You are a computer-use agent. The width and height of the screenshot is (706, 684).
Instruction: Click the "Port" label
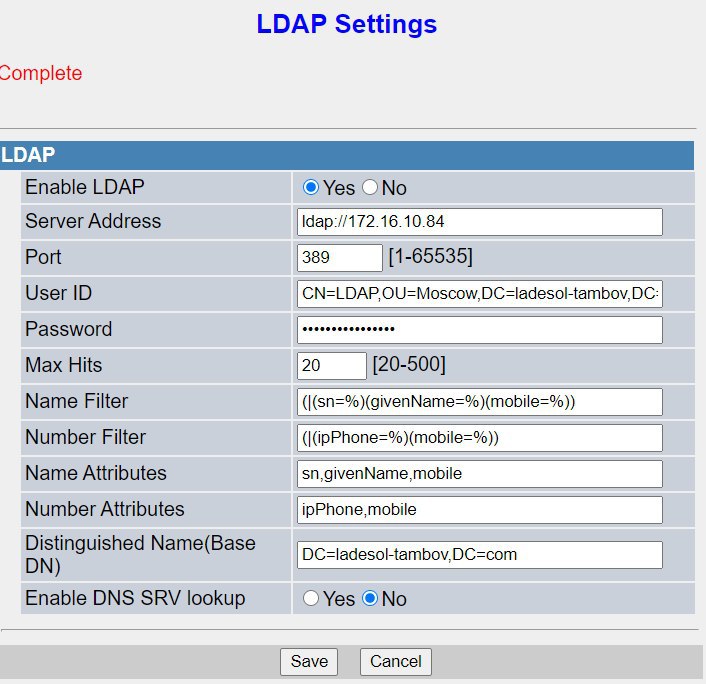tap(43, 257)
